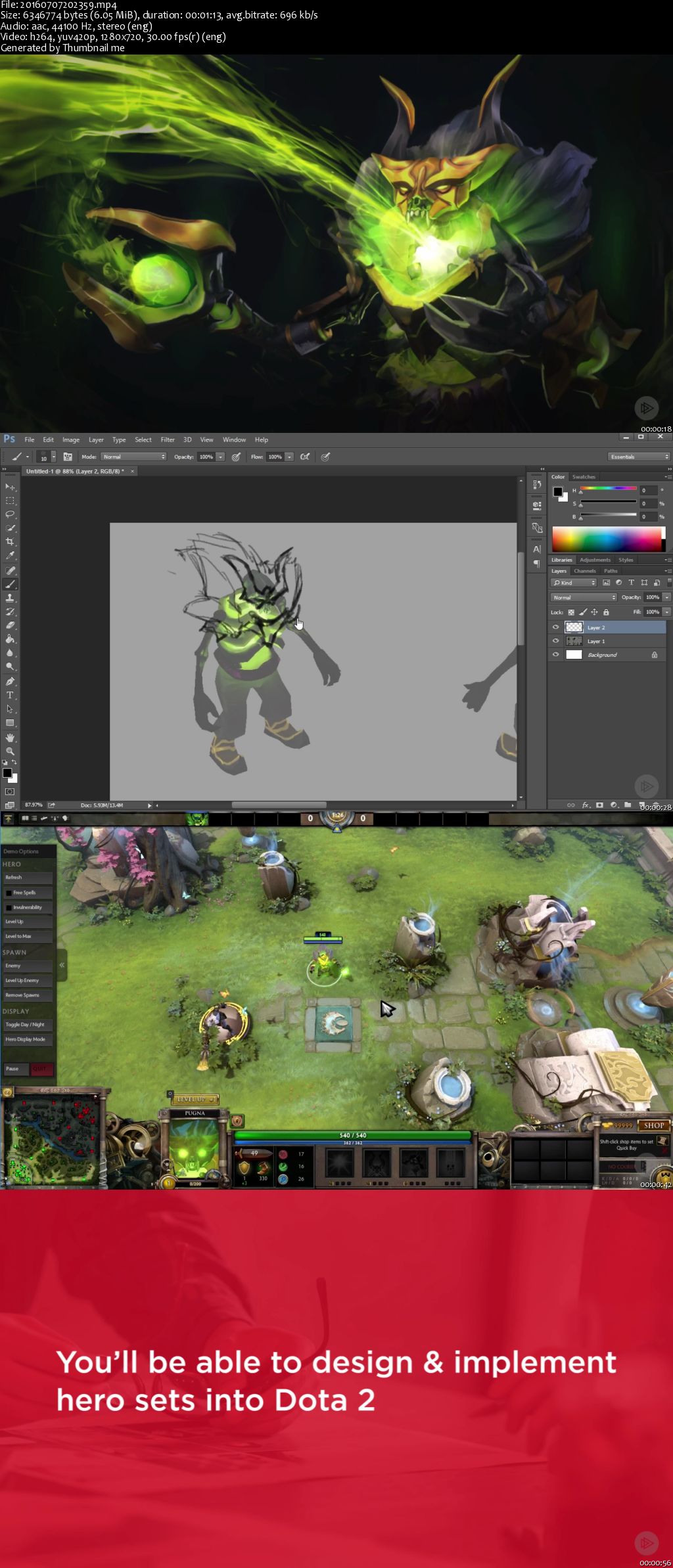Select the Quick Selection tool

click(x=10, y=528)
